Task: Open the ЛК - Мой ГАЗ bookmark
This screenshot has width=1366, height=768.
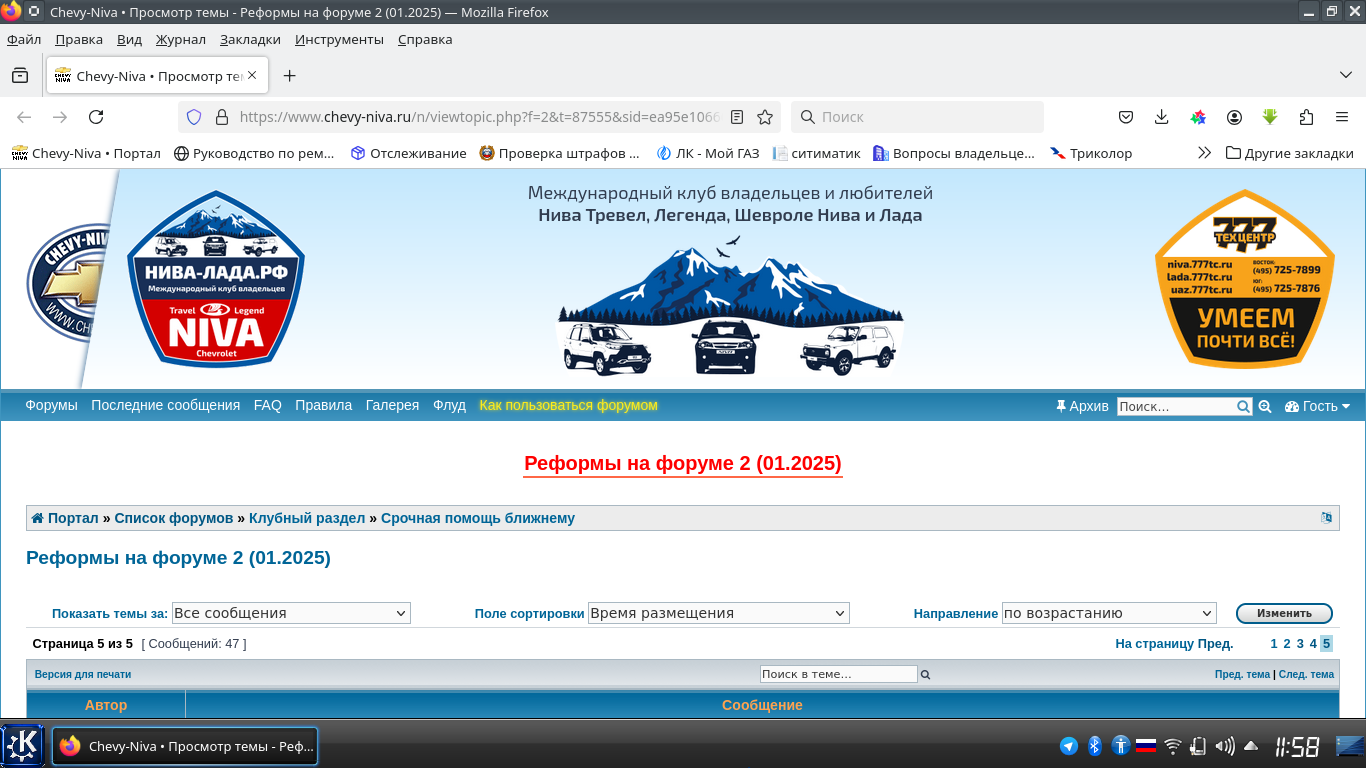Action: point(707,153)
